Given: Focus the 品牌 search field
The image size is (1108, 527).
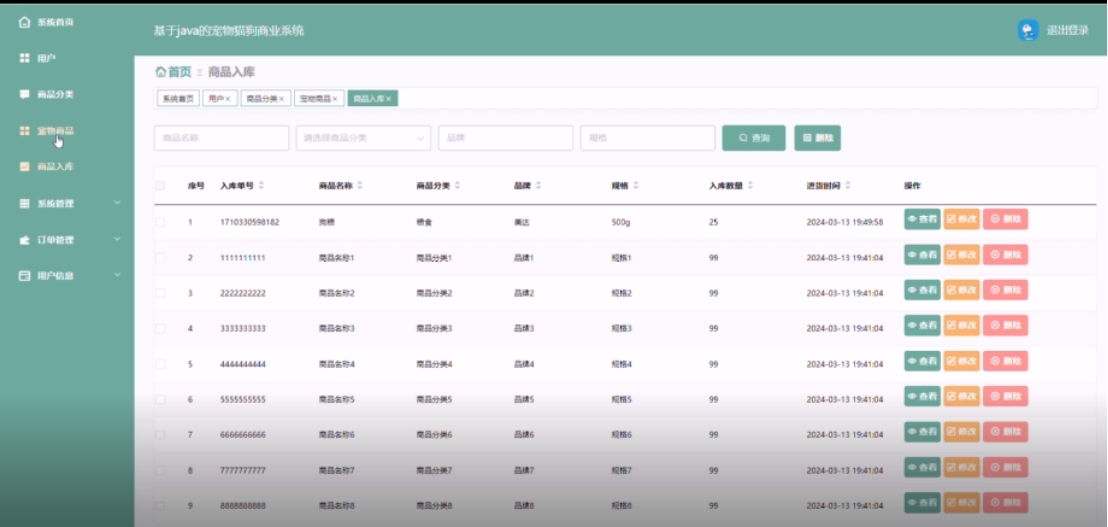Looking at the screenshot, I should 505,138.
